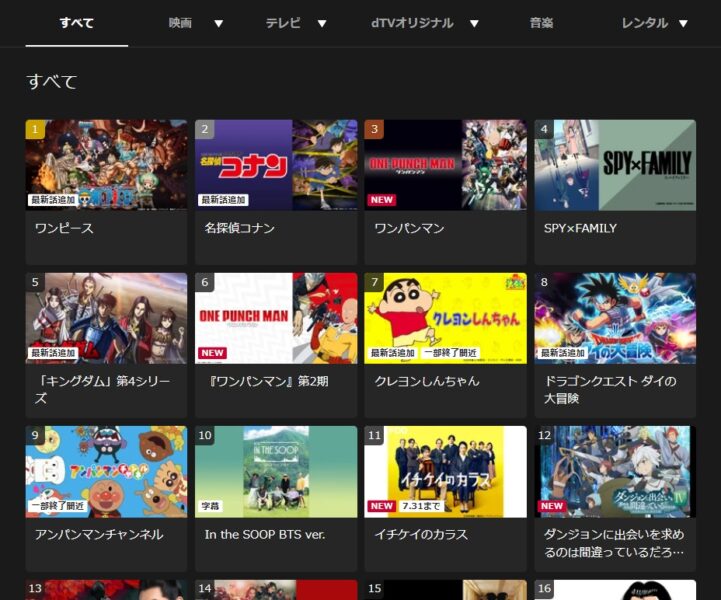Click the 字幕 label on In the SOOP
Viewport: 721px width, 600px height.
point(210,506)
